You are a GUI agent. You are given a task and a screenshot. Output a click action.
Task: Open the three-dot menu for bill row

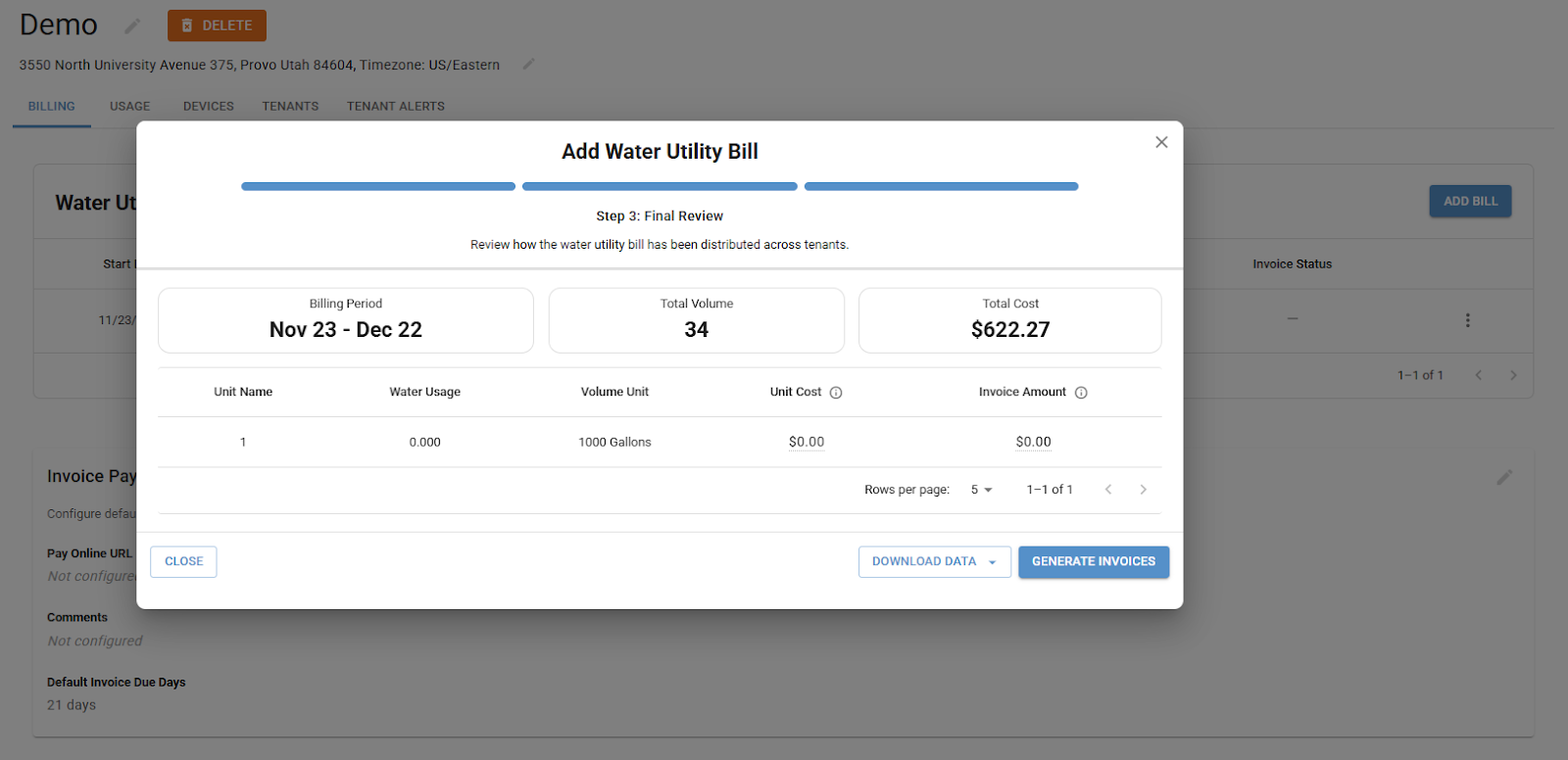[x=1467, y=320]
